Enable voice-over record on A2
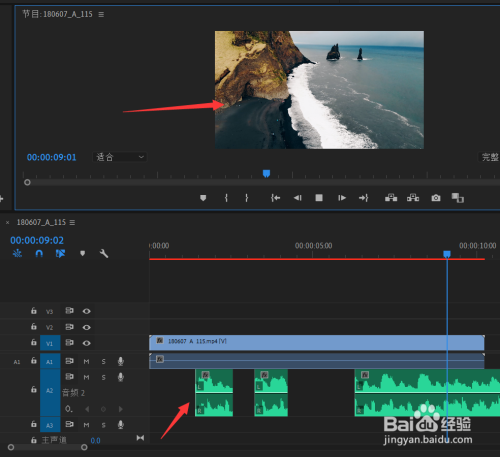The height and width of the screenshot is (457, 500). click(x=121, y=377)
